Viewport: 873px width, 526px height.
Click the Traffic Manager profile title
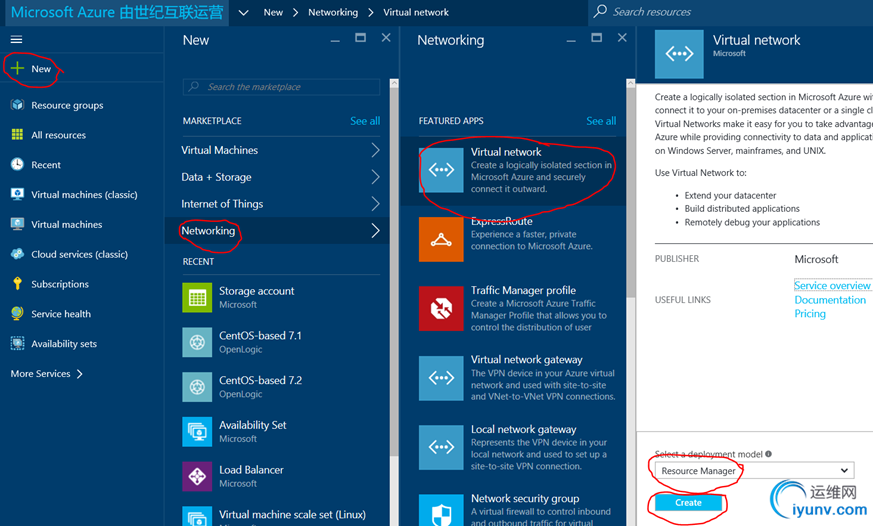(x=523, y=290)
